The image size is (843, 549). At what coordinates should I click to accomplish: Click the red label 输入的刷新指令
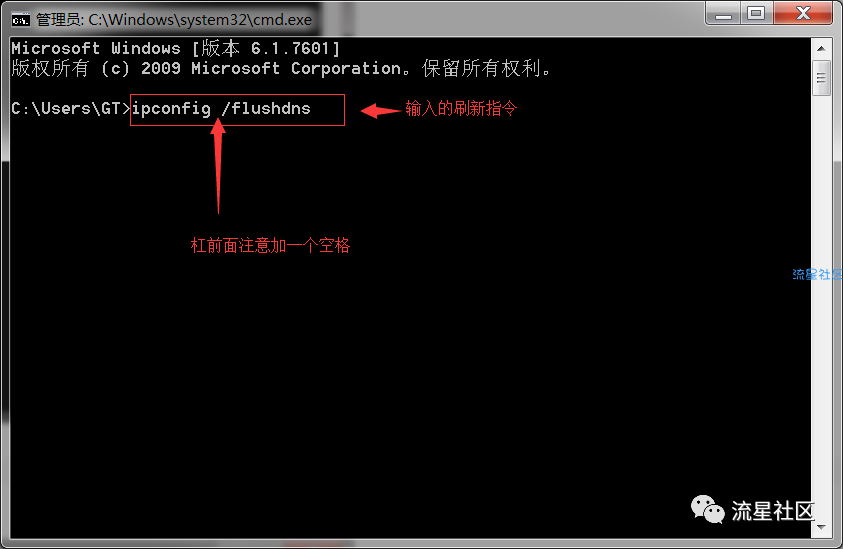tap(461, 109)
